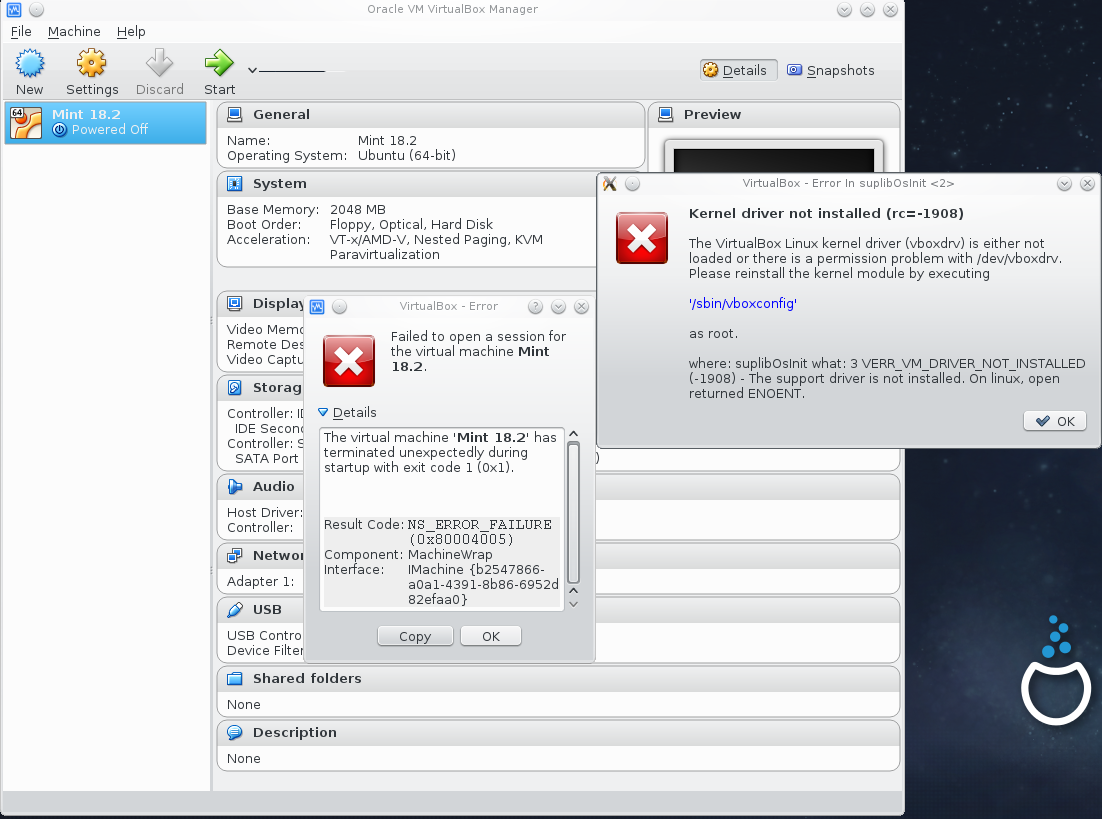1102x819 pixels.
Task: Switch to Details view
Action: click(739, 70)
